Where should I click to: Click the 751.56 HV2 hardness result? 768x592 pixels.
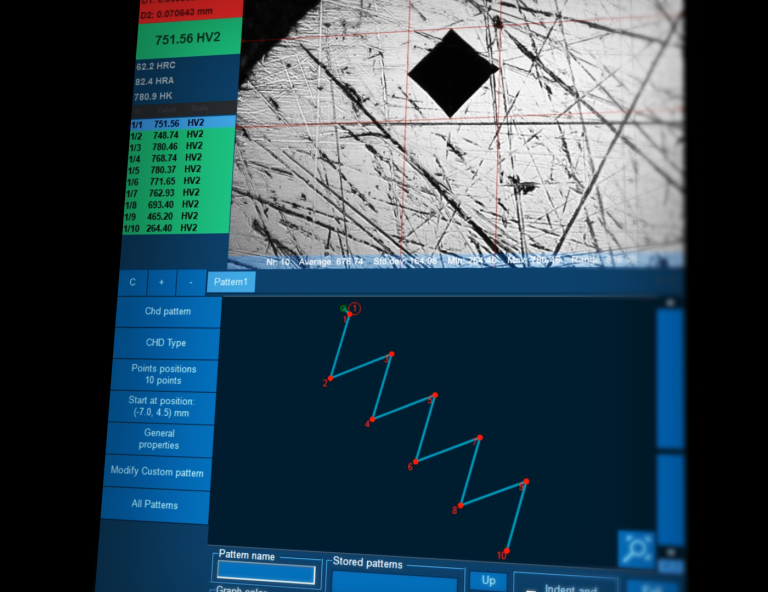[189, 39]
